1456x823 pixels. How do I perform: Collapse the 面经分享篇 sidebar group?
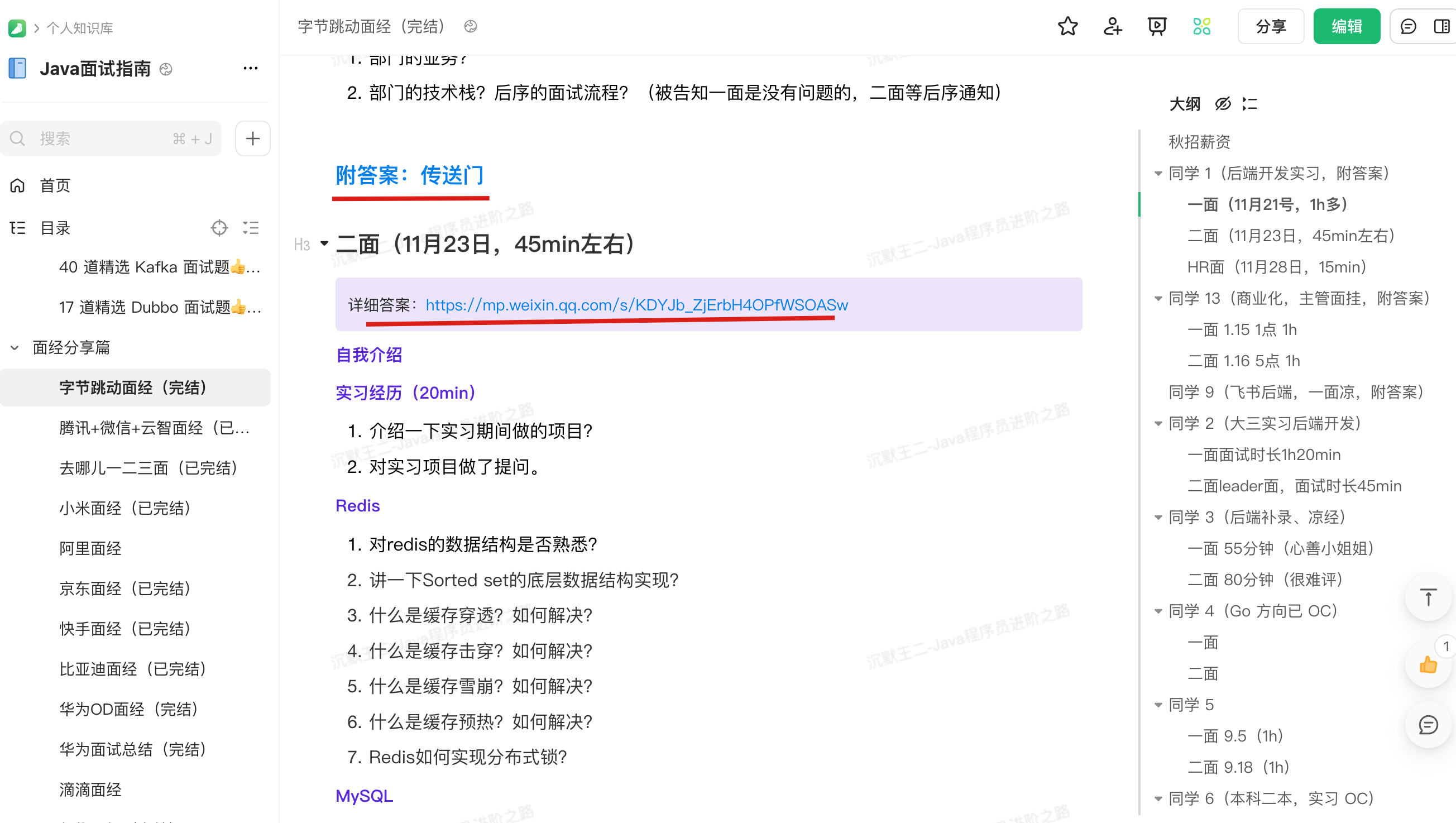pyautogui.click(x=15, y=348)
